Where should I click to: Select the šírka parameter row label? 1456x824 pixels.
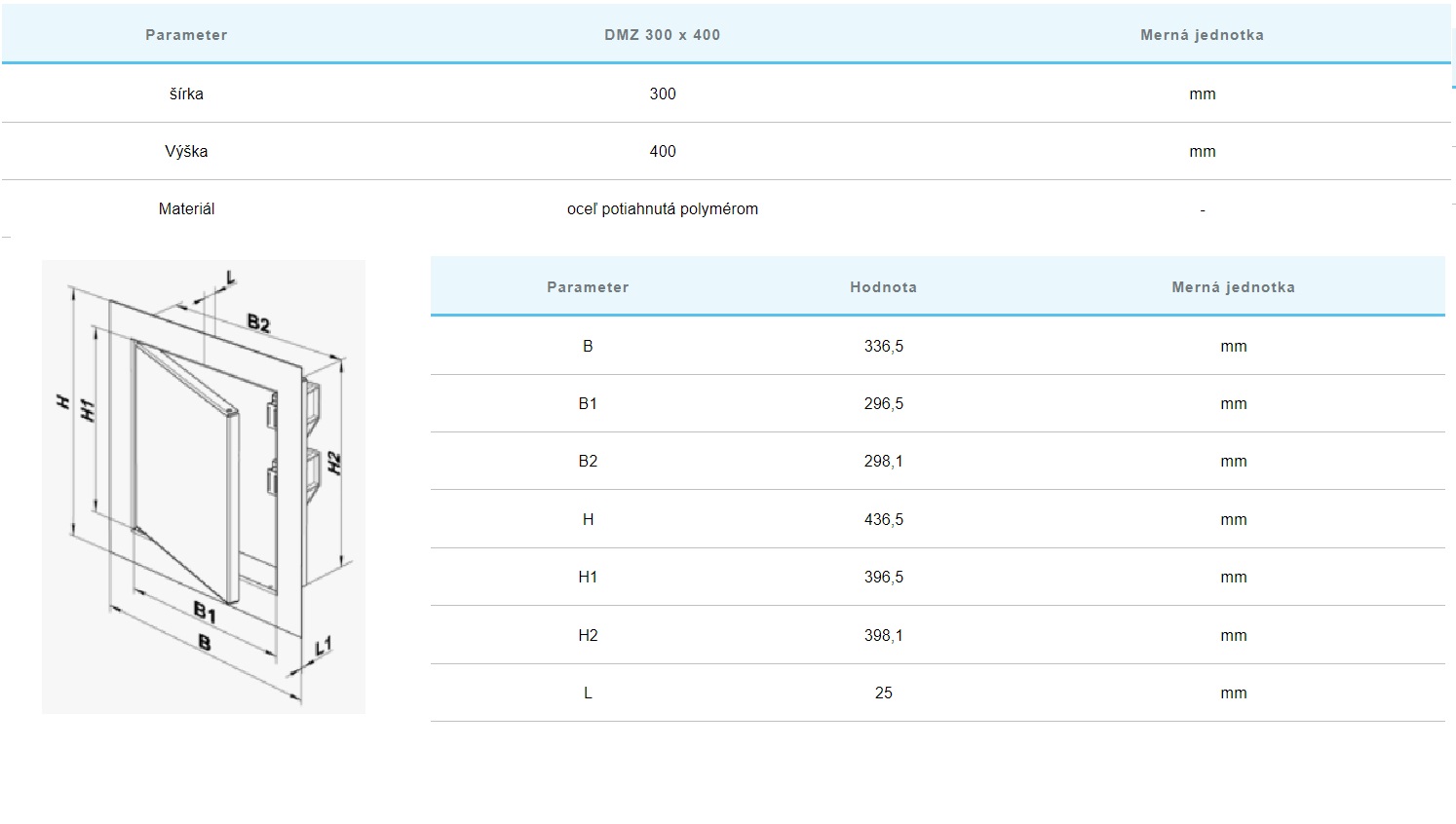[x=186, y=94]
